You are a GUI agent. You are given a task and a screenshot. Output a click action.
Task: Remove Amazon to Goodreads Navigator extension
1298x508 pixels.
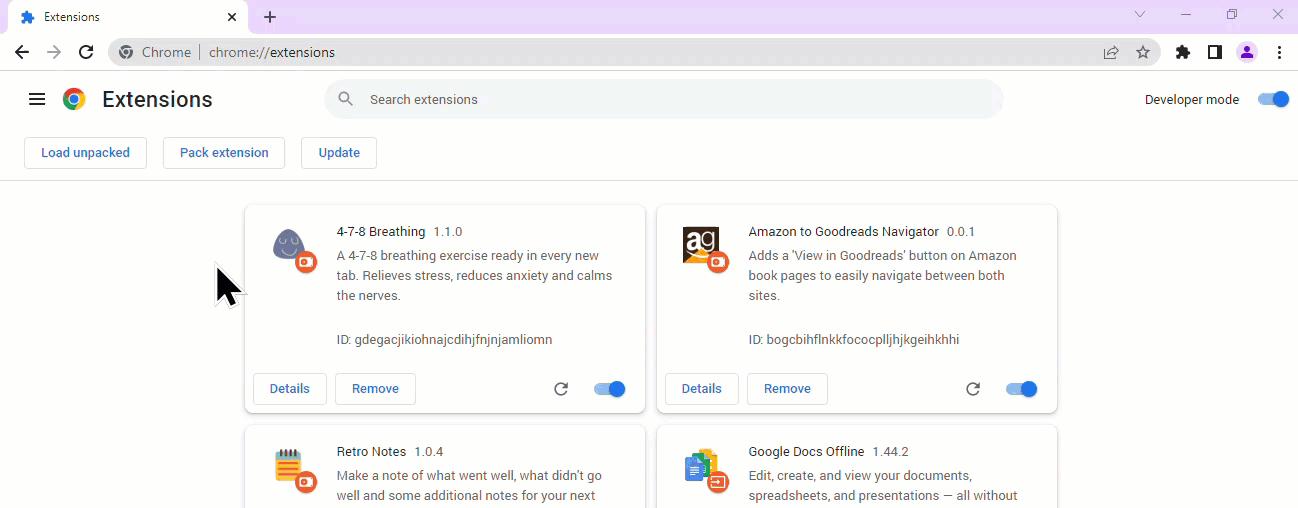(787, 389)
